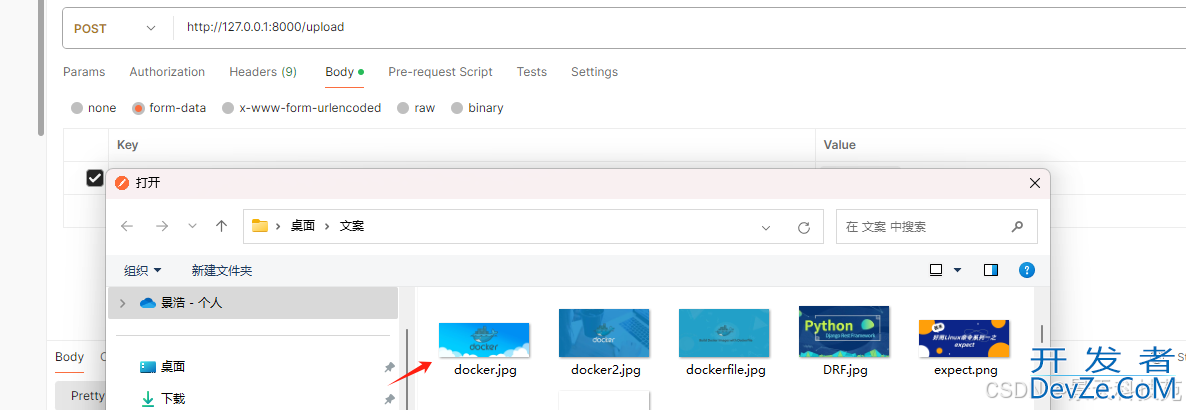Open the dialog help icon
This screenshot has height=410, width=1186.
pos(1026,270)
